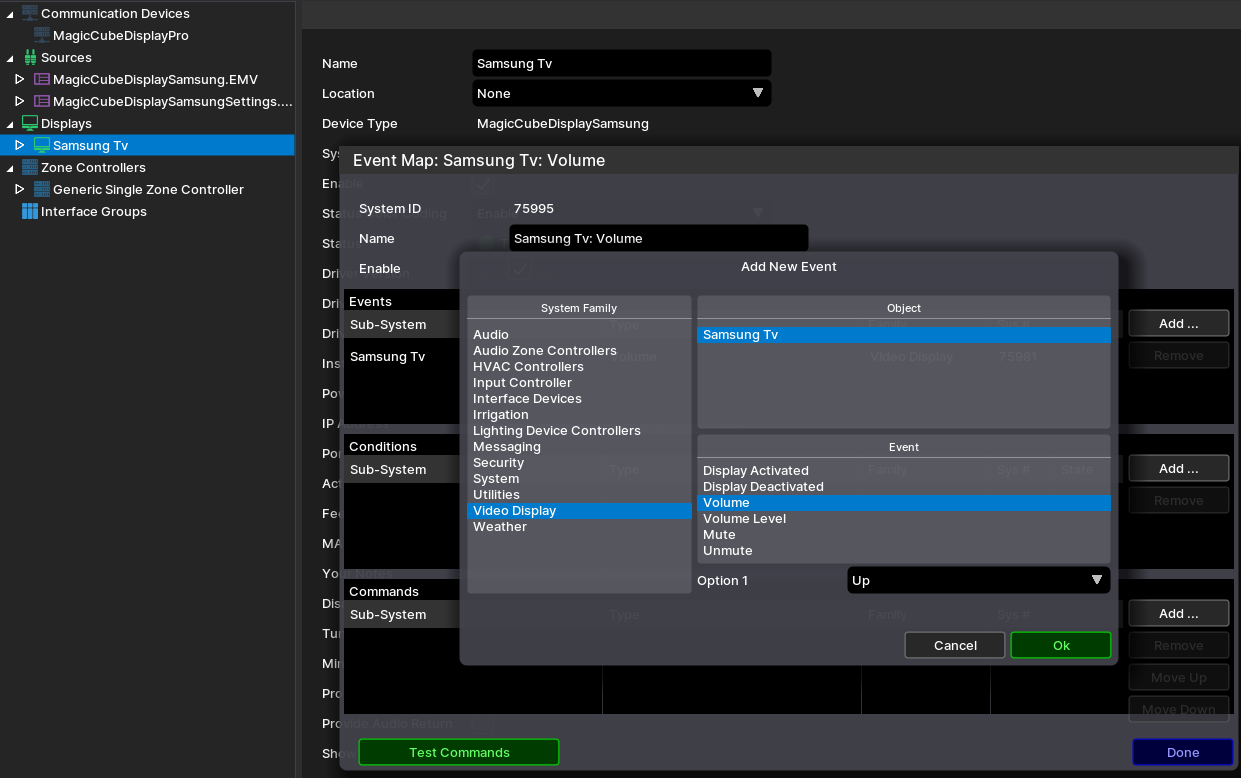Select Irrigation system family
1241x778 pixels.
point(579,415)
